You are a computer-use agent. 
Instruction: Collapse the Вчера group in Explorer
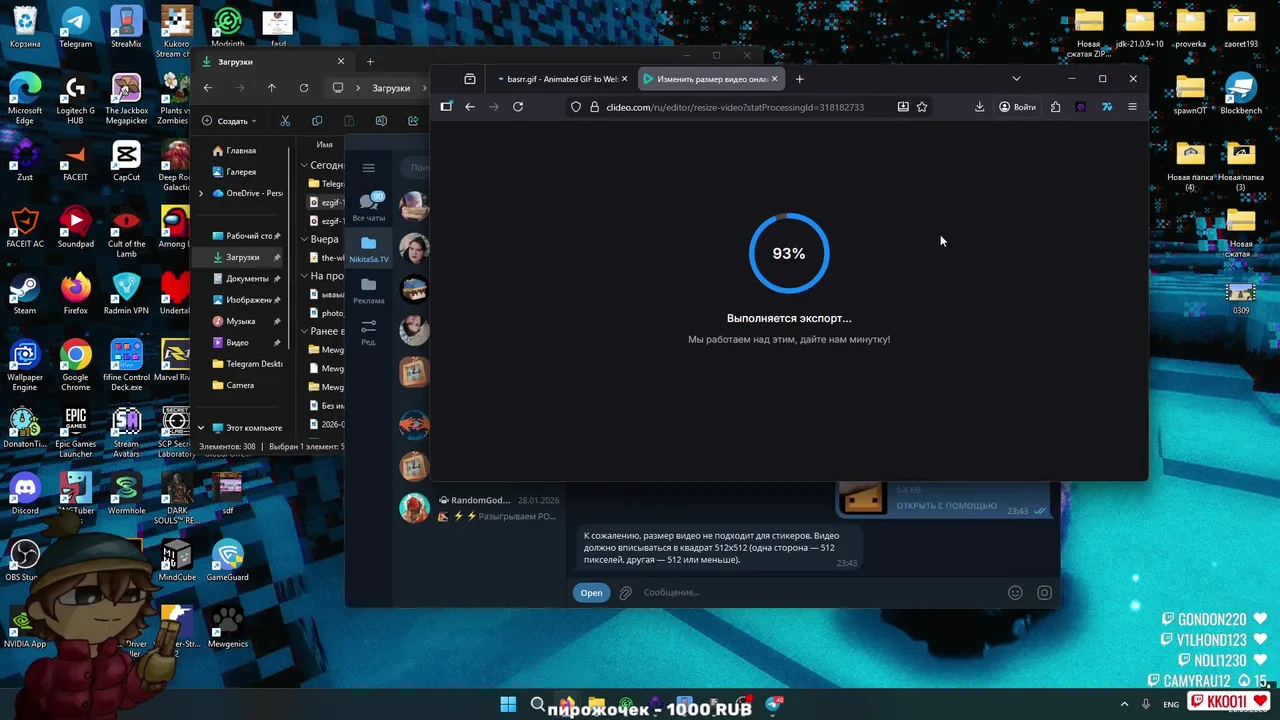click(304, 240)
